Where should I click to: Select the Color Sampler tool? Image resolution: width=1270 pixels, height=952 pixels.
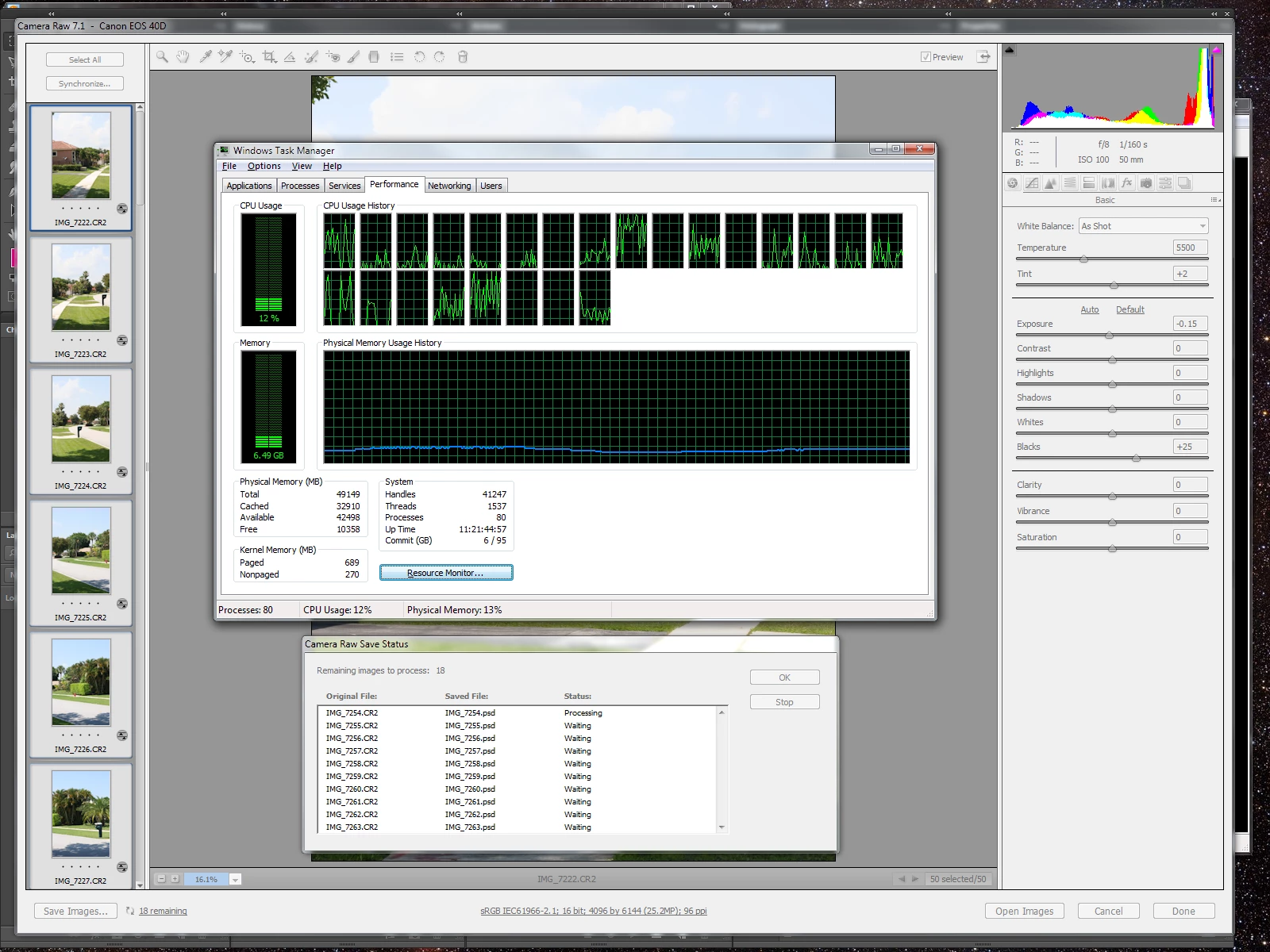tap(225, 57)
